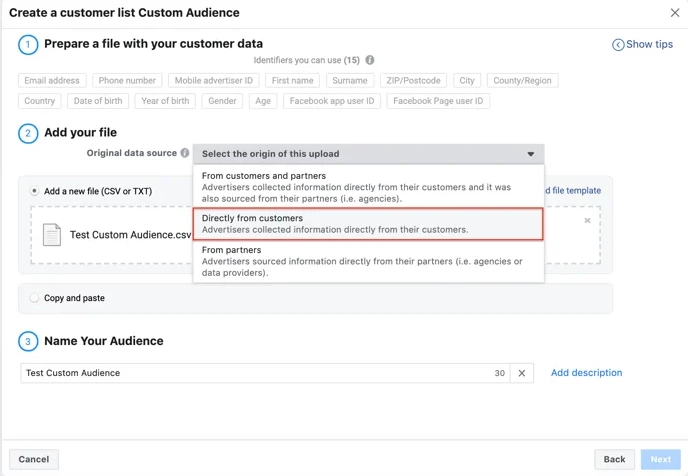Choose Directly from customers option
This screenshot has height=476, width=688.
368,224
